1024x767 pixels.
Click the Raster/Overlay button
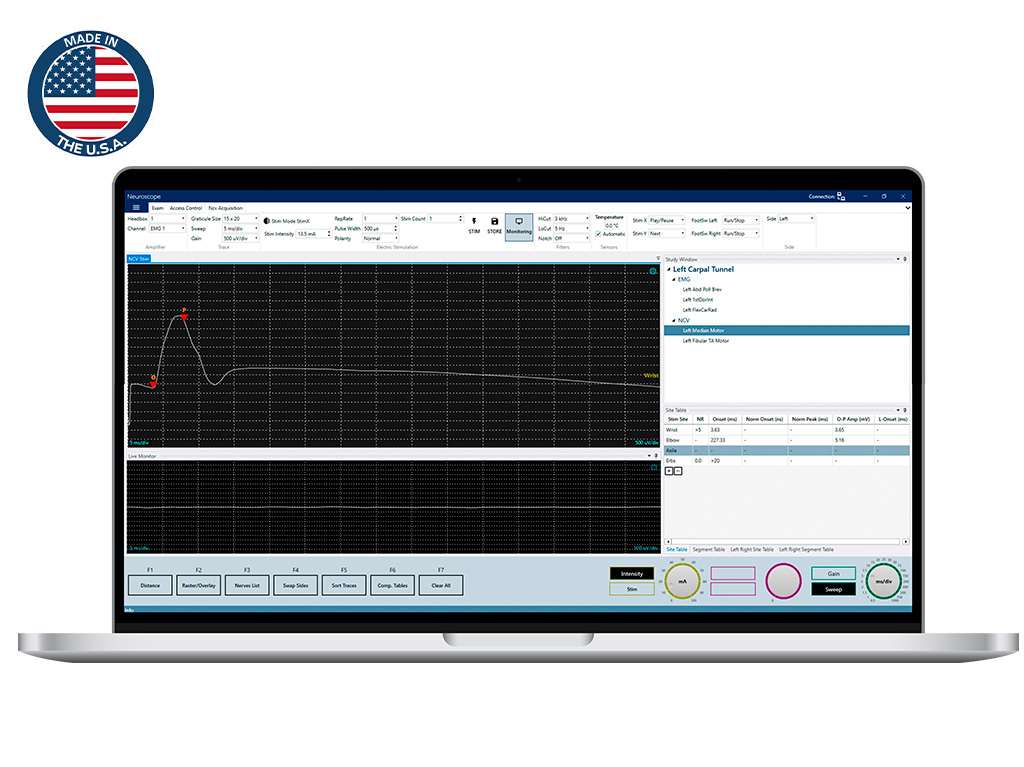click(x=199, y=585)
